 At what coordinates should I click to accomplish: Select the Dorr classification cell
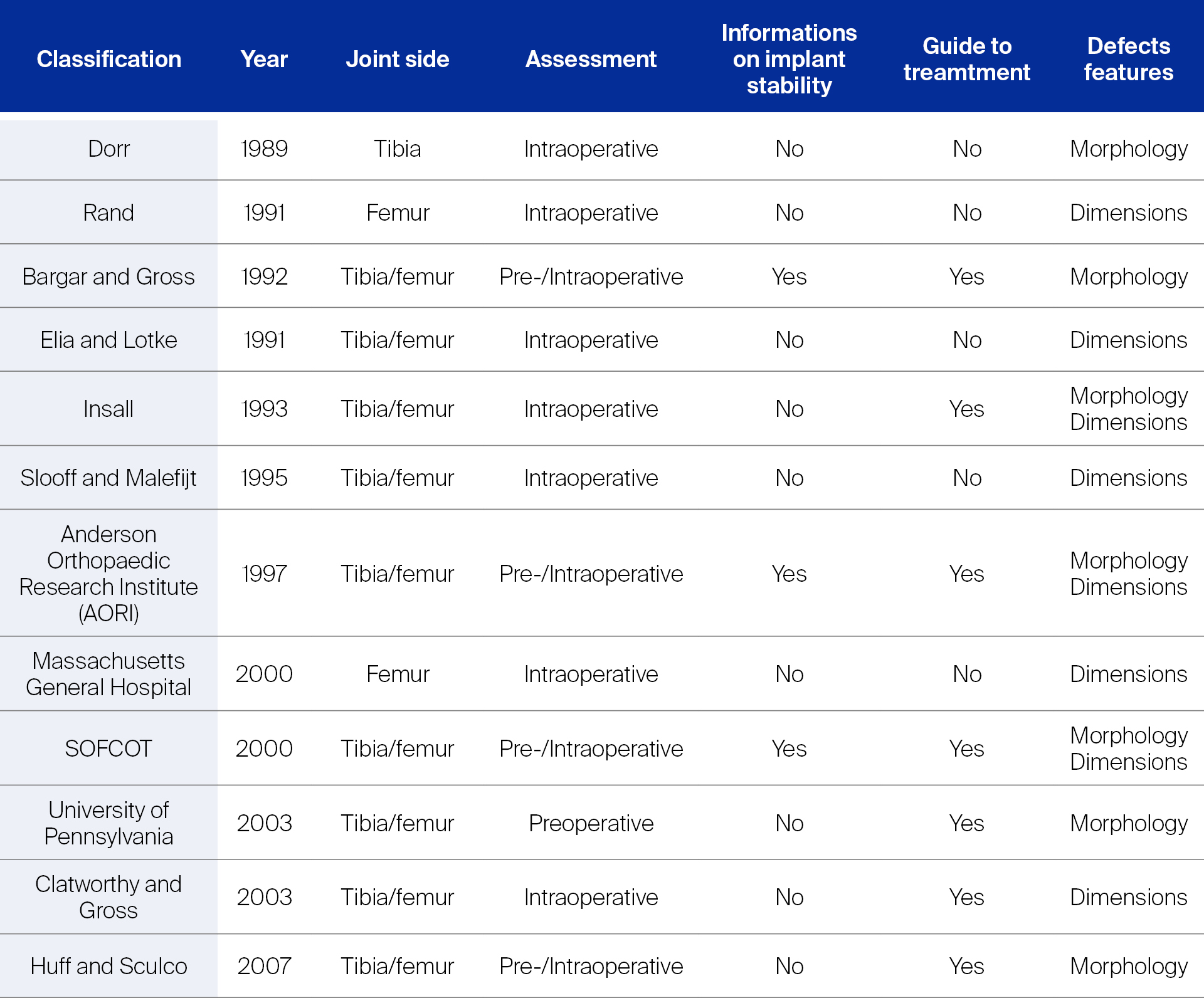coord(108,149)
